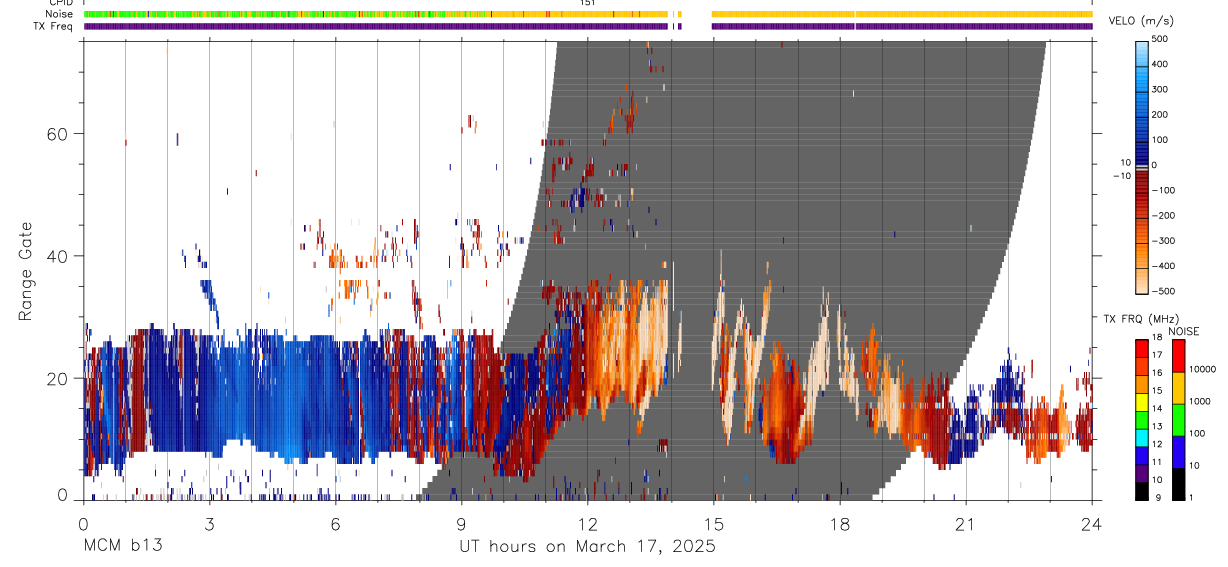This screenshot has height=567, width=1228.
Task: Click the 21 hour tick label on time axis
Action: [x=965, y=522]
